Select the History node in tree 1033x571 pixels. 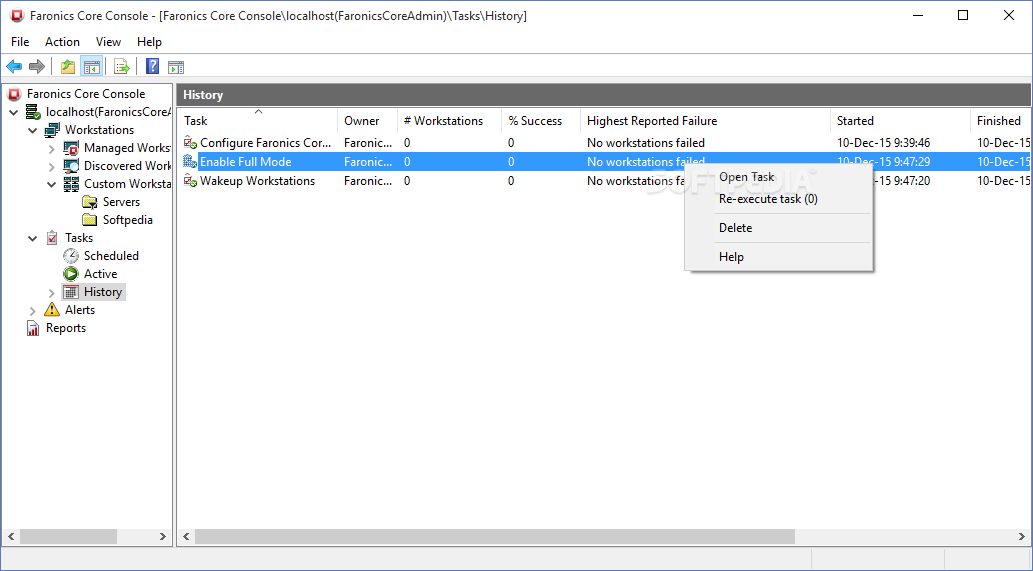[102, 292]
